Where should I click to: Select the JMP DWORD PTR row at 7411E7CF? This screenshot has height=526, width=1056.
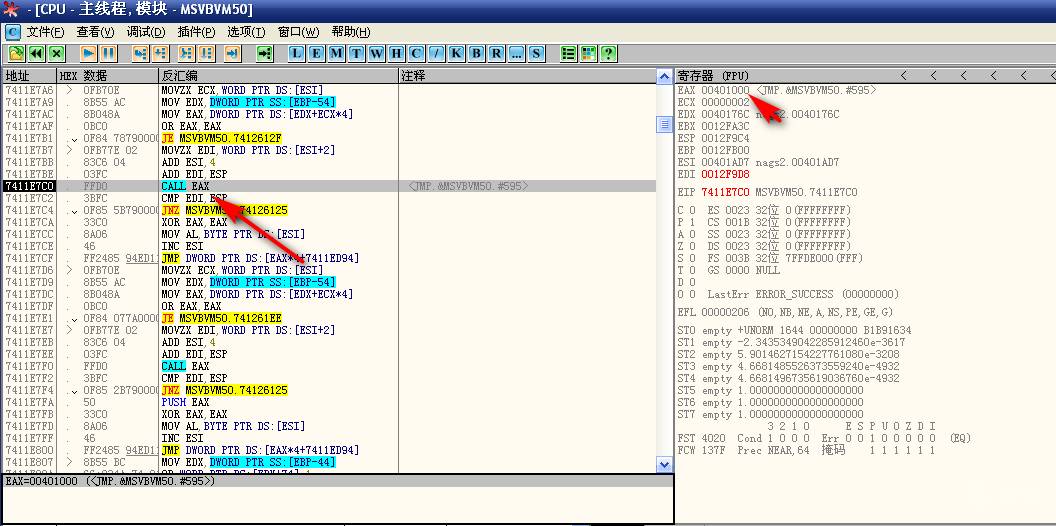(329, 258)
